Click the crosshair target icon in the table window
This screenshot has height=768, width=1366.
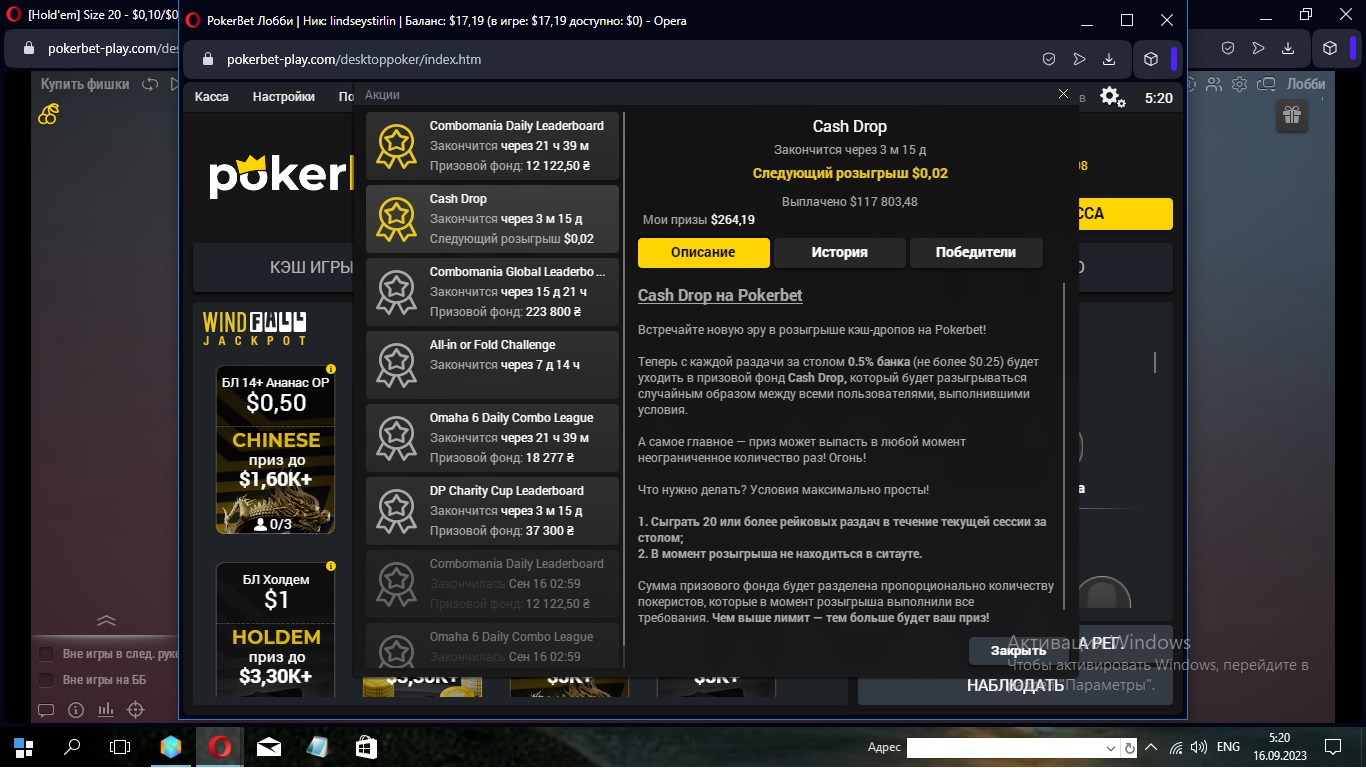135,710
